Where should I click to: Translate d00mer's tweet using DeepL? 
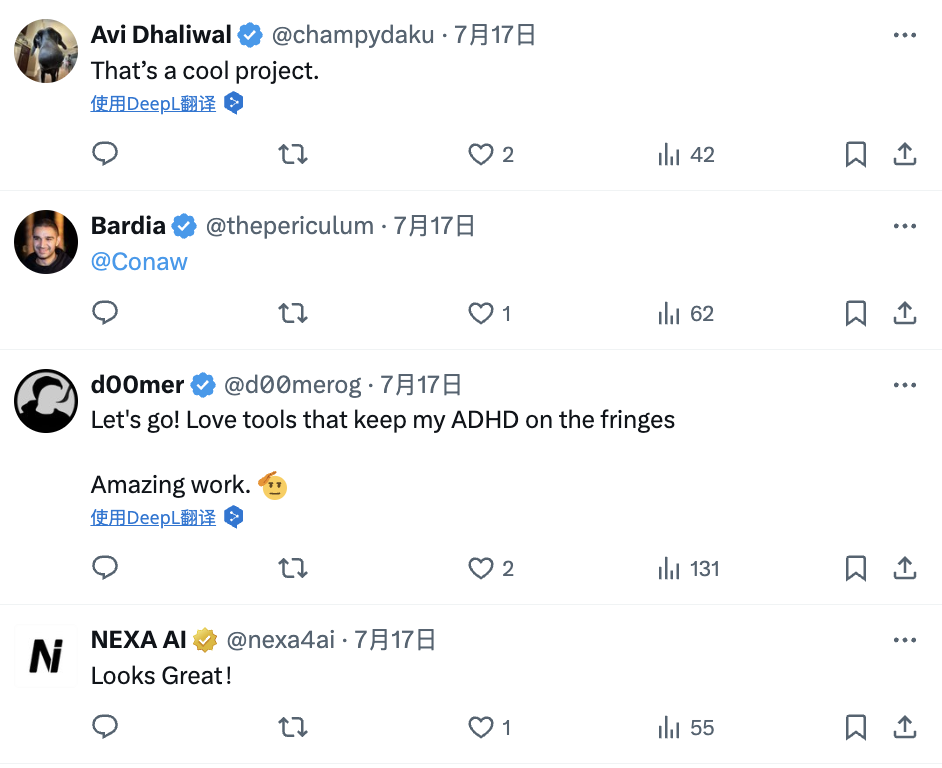click(153, 518)
